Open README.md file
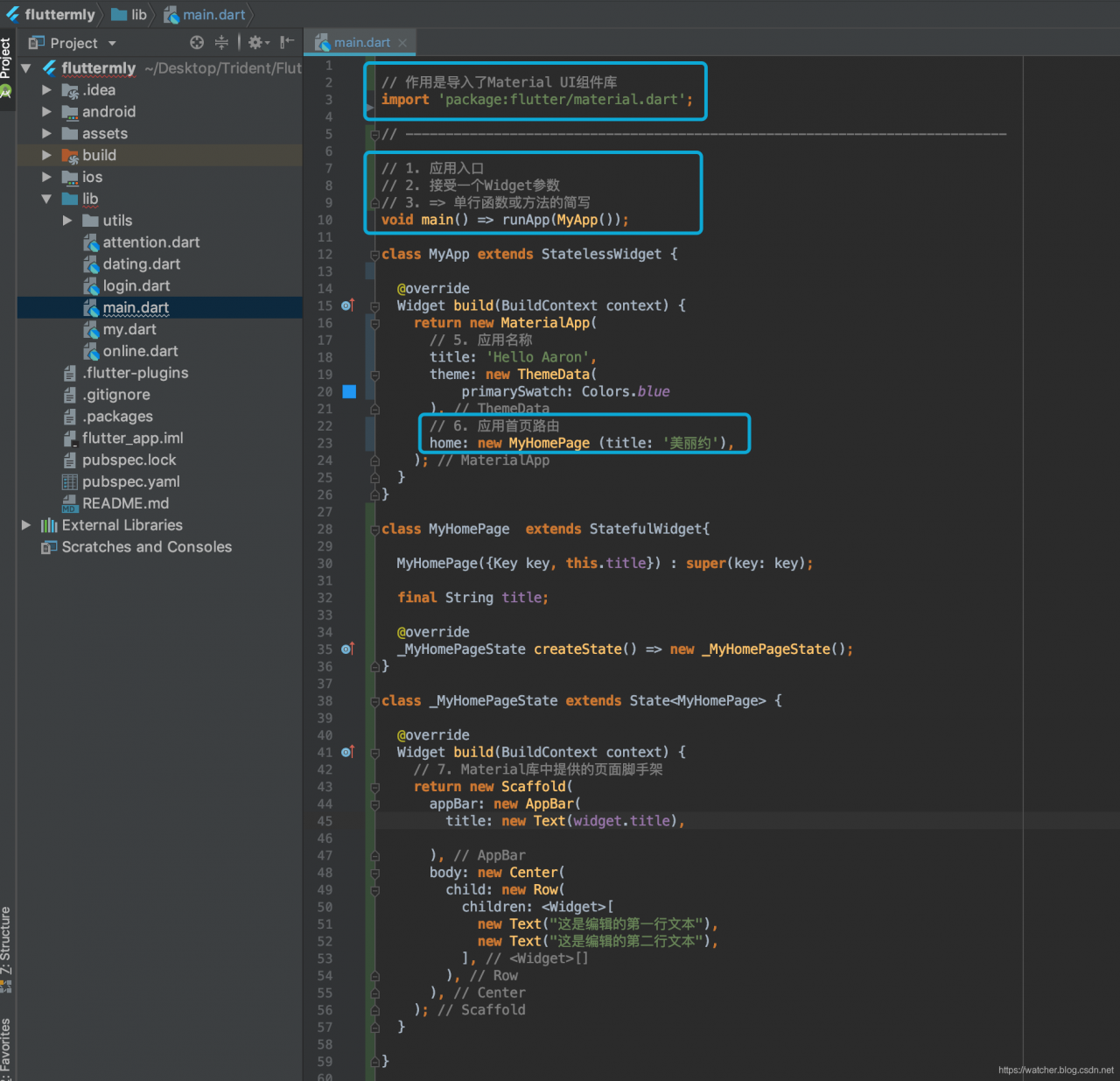This screenshot has width=1120, height=1081. pyautogui.click(x=125, y=503)
